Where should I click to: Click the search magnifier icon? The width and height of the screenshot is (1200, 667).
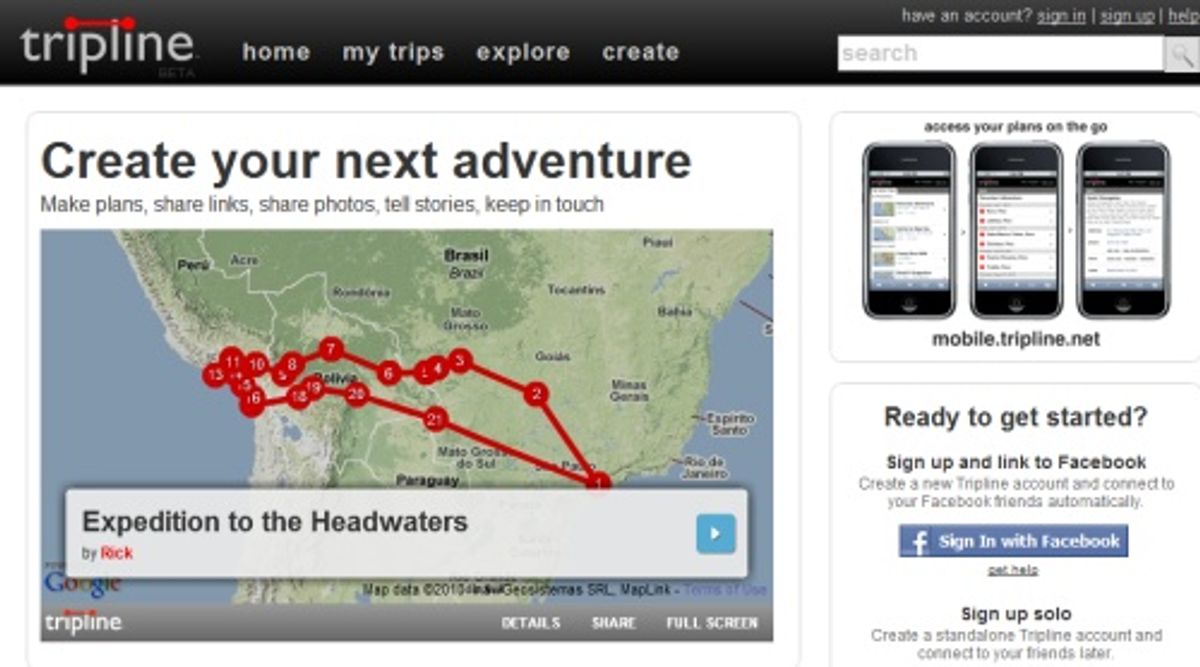coord(1182,54)
